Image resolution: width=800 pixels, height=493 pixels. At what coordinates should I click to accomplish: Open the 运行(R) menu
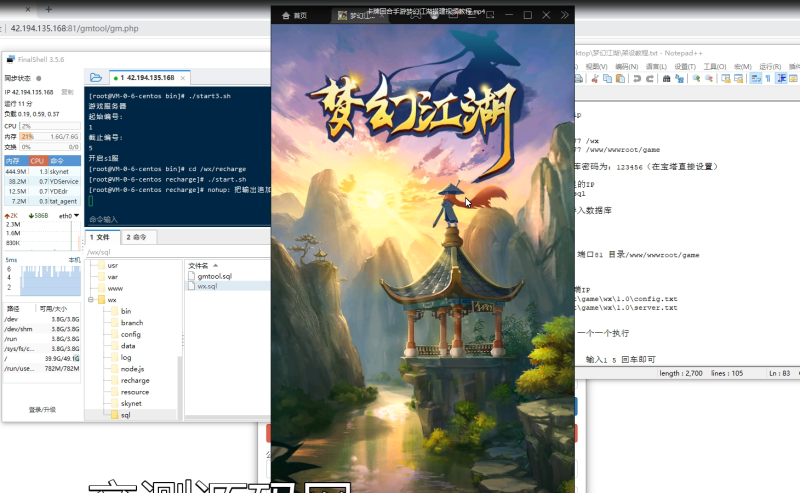(x=770, y=66)
